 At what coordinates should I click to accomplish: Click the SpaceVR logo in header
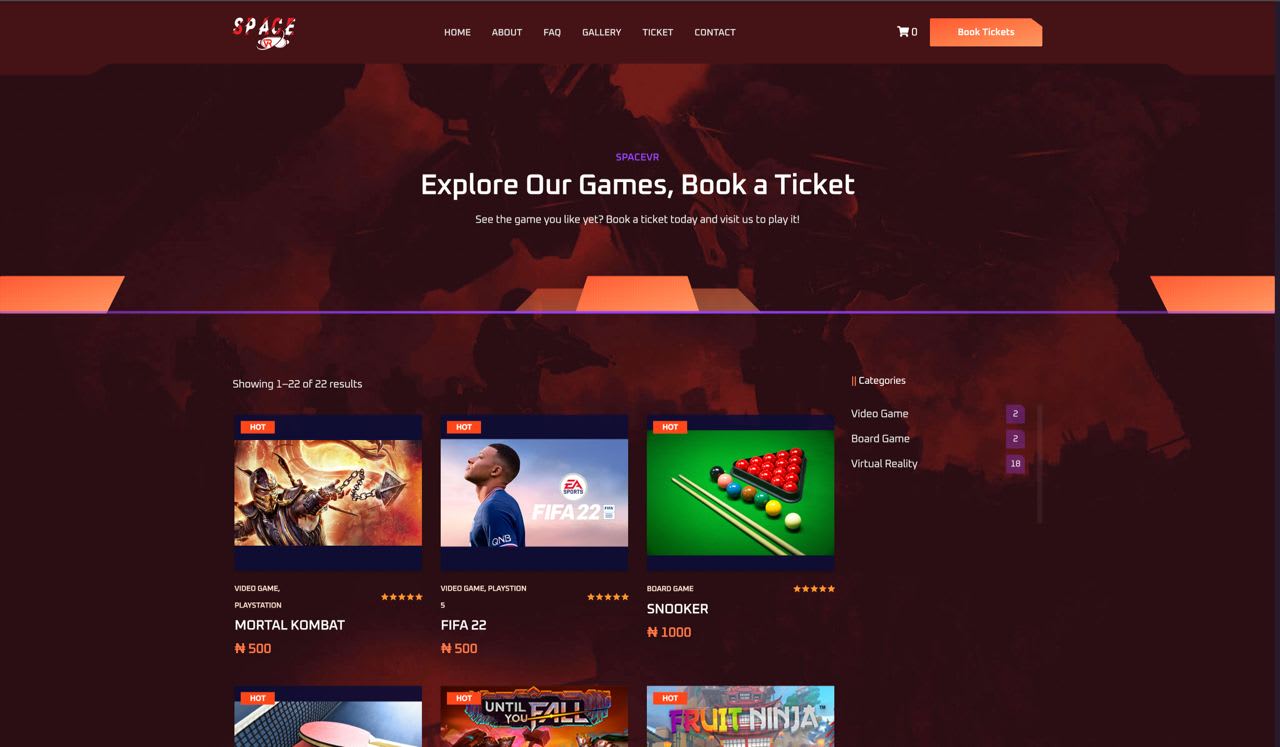click(x=264, y=32)
